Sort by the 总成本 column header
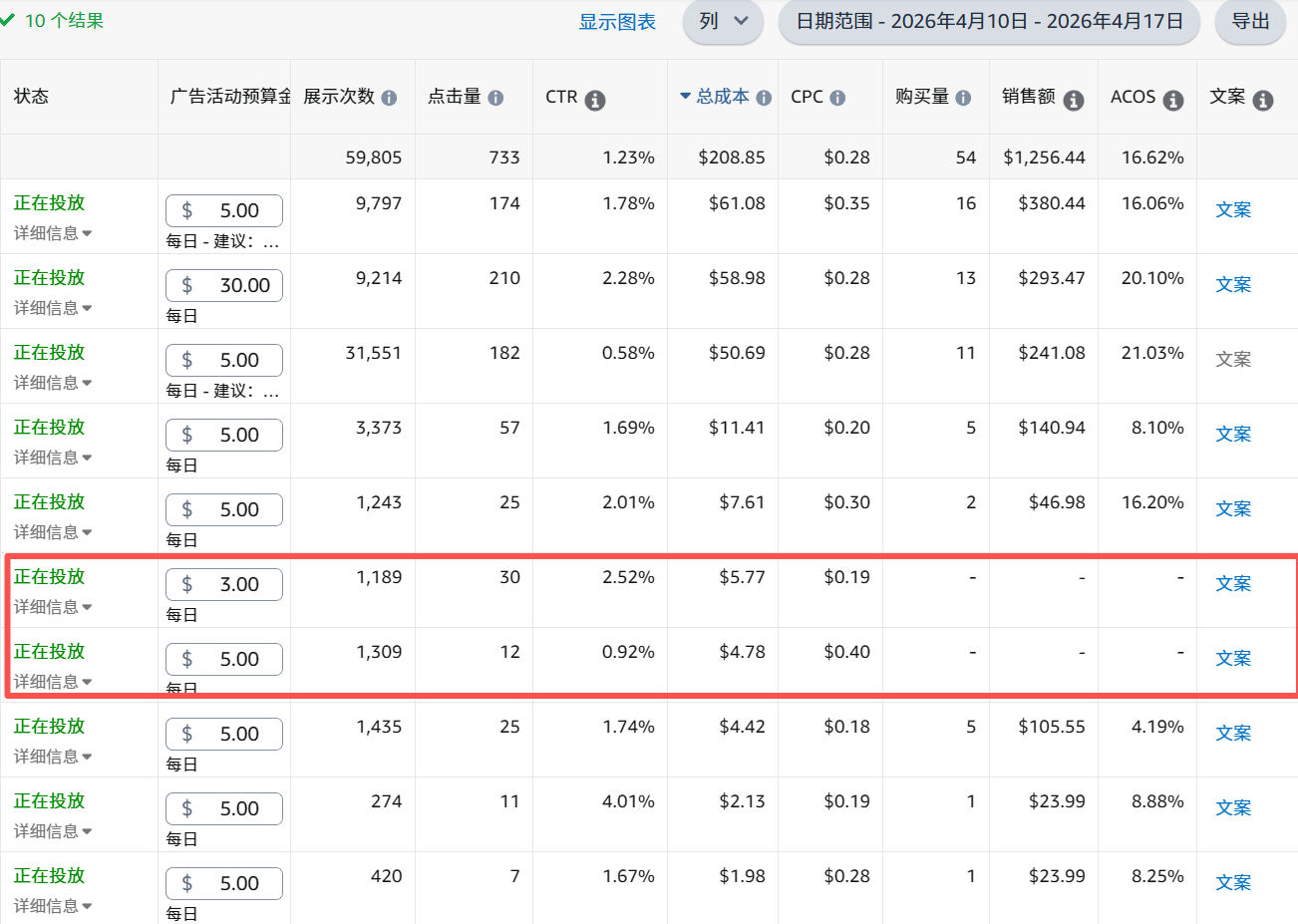This screenshot has width=1298, height=924. coord(722,97)
